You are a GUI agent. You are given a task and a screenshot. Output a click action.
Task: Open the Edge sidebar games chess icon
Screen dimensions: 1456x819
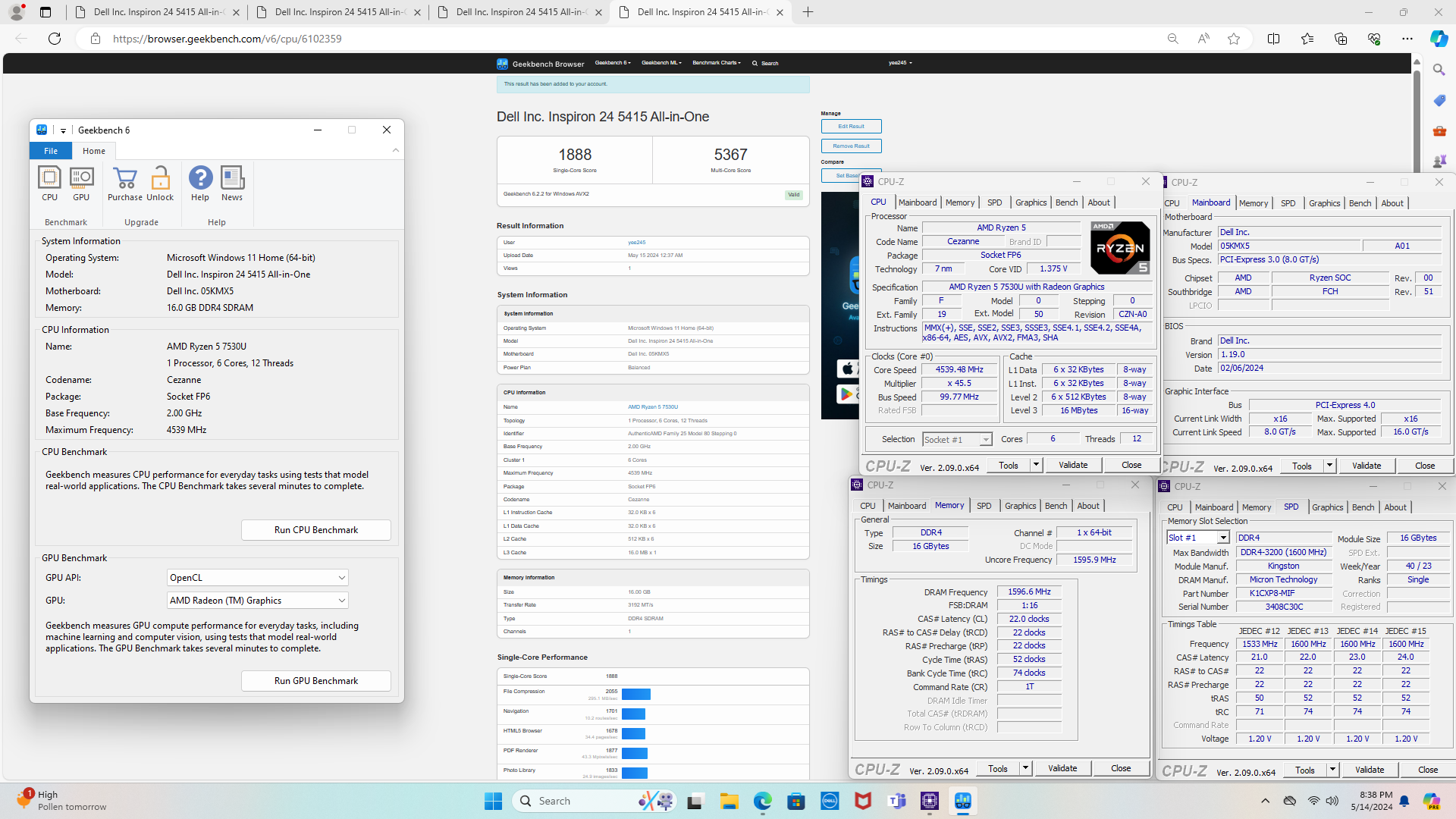pyautogui.click(x=1439, y=161)
